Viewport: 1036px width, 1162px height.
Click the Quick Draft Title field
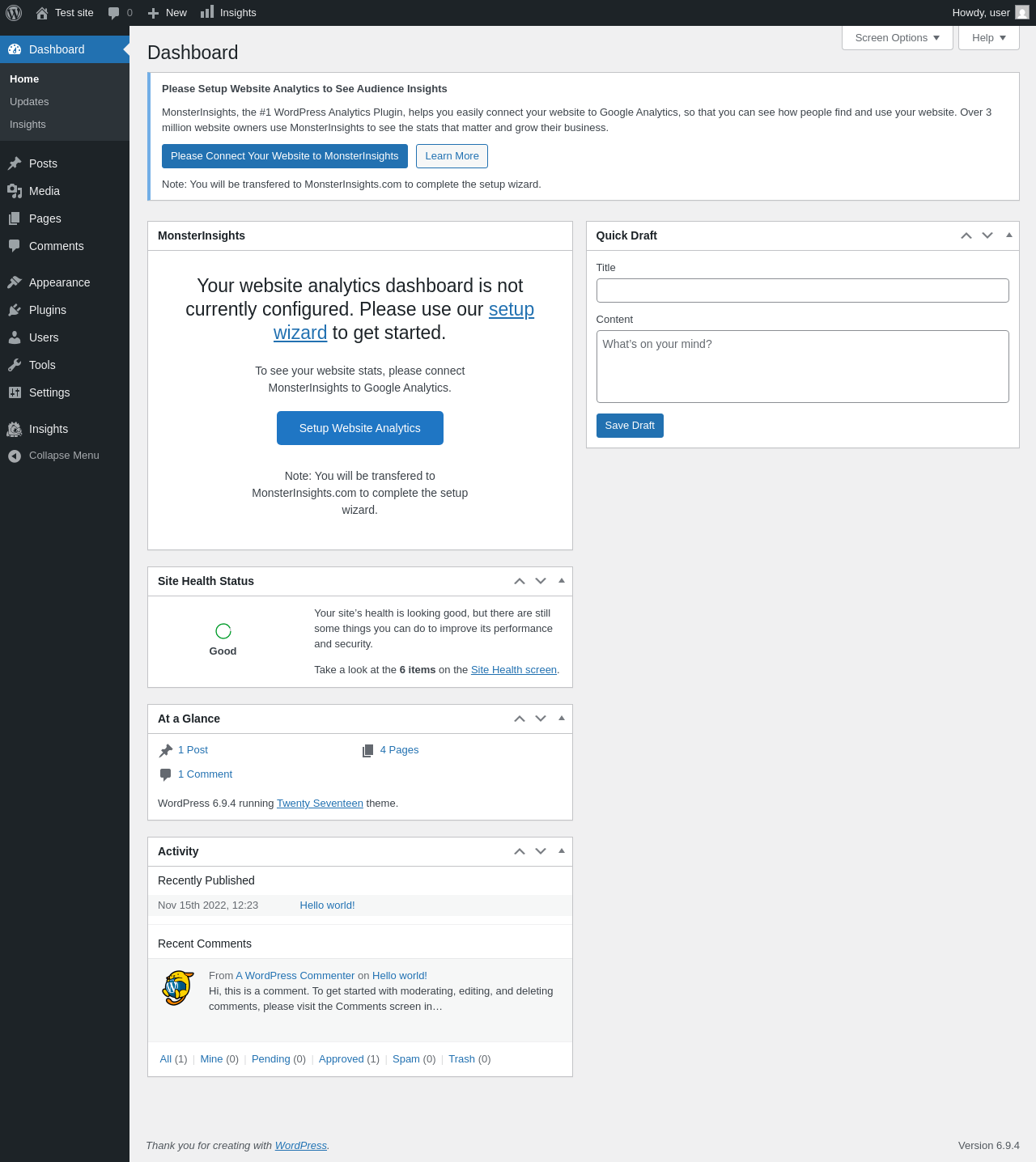pyautogui.click(x=802, y=290)
